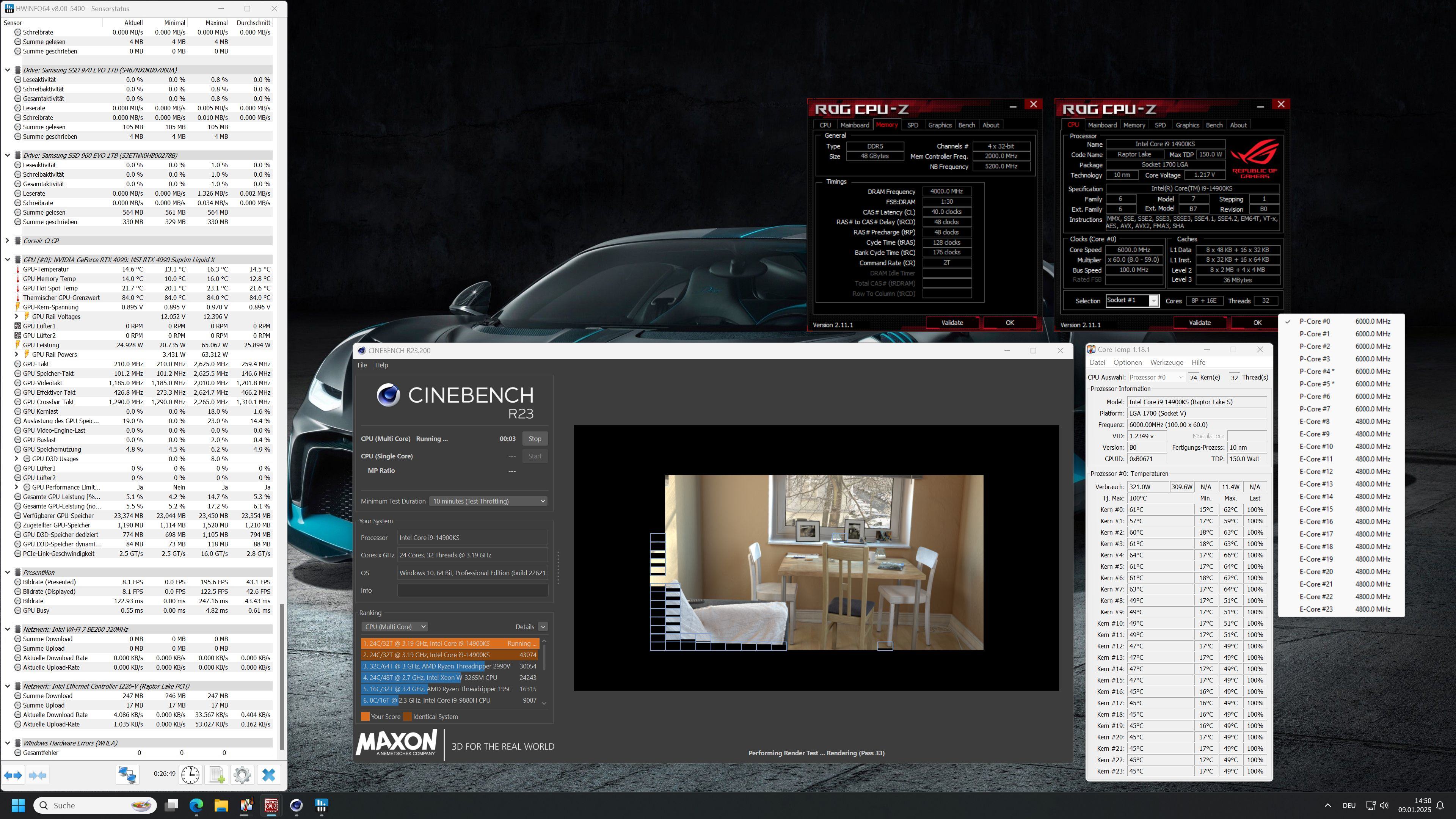The height and width of the screenshot is (819, 1456).
Task: Click GPU Lüfter1 RPM fan icon
Action: click(17, 326)
